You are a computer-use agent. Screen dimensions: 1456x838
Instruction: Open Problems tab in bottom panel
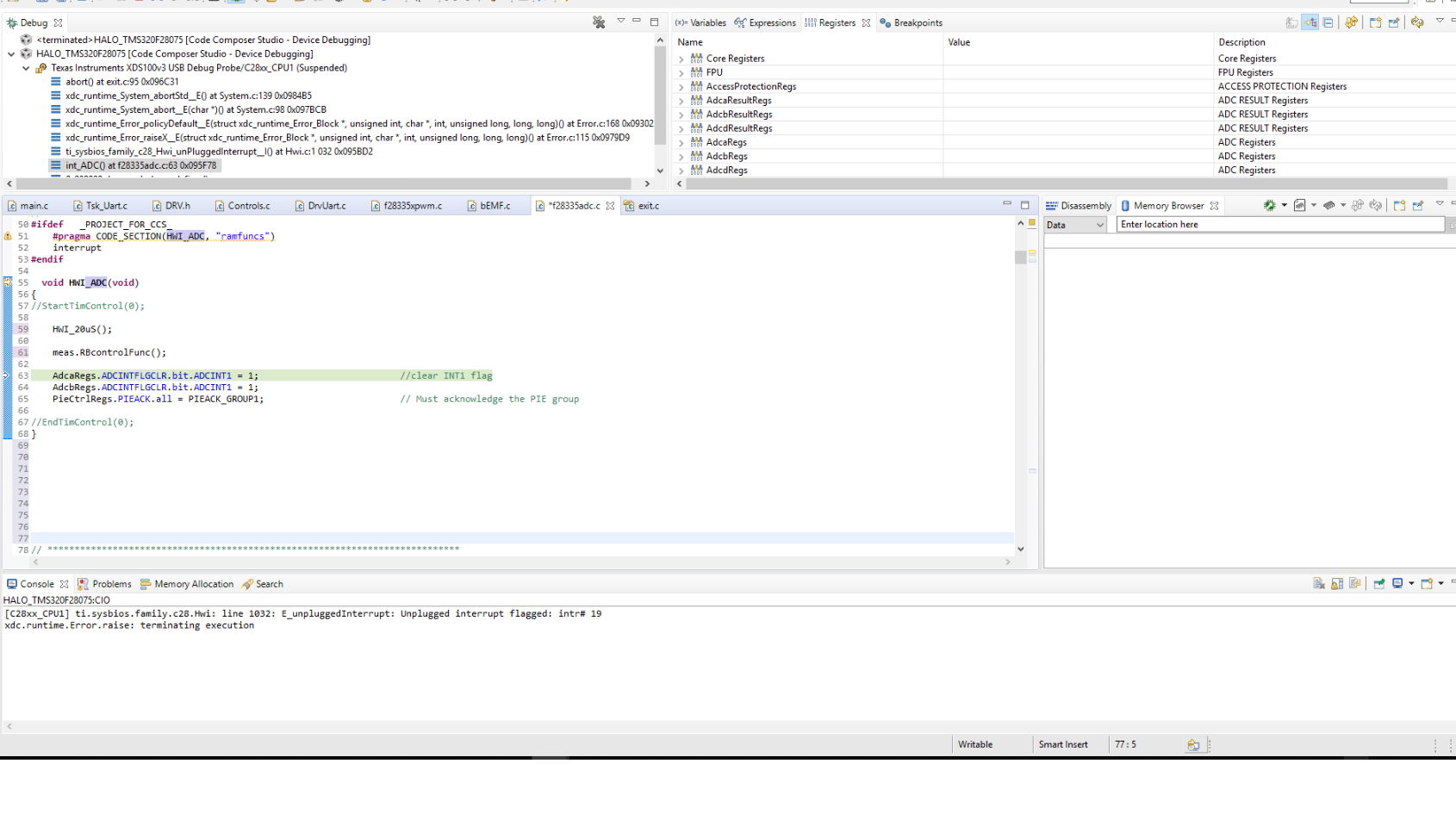(x=104, y=584)
